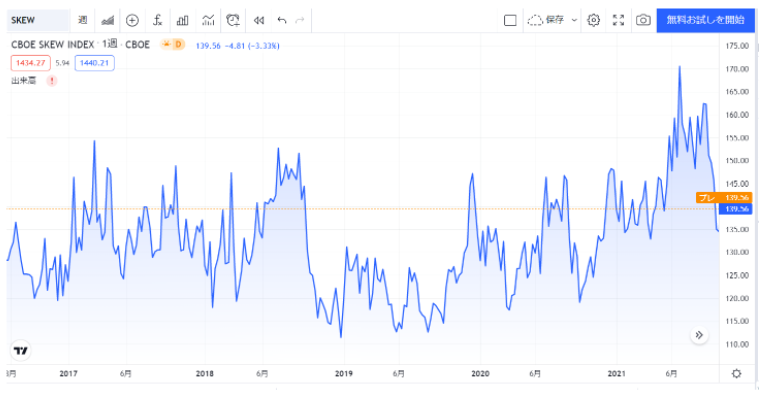This screenshot has height=407, width=766.
Task: Redo the last chart action
Action: pyautogui.click(x=300, y=20)
